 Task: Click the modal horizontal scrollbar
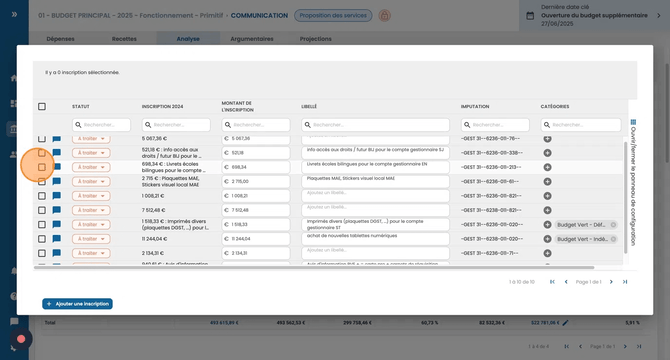click(x=314, y=268)
